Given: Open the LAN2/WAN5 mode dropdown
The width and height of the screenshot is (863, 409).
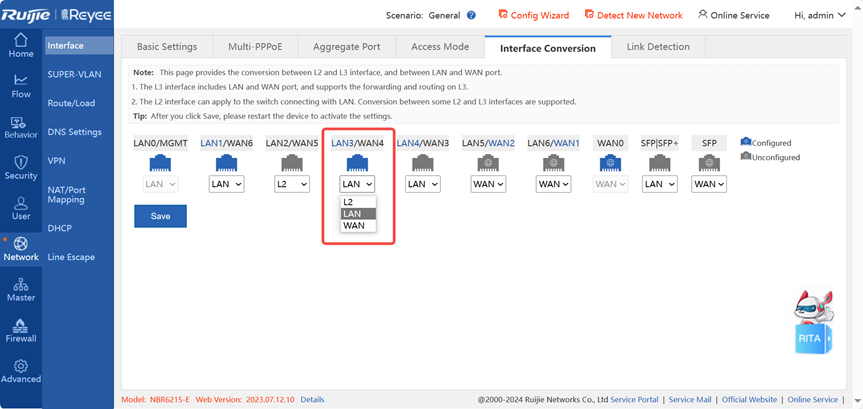Looking at the screenshot, I should pyautogui.click(x=292, y=184).
